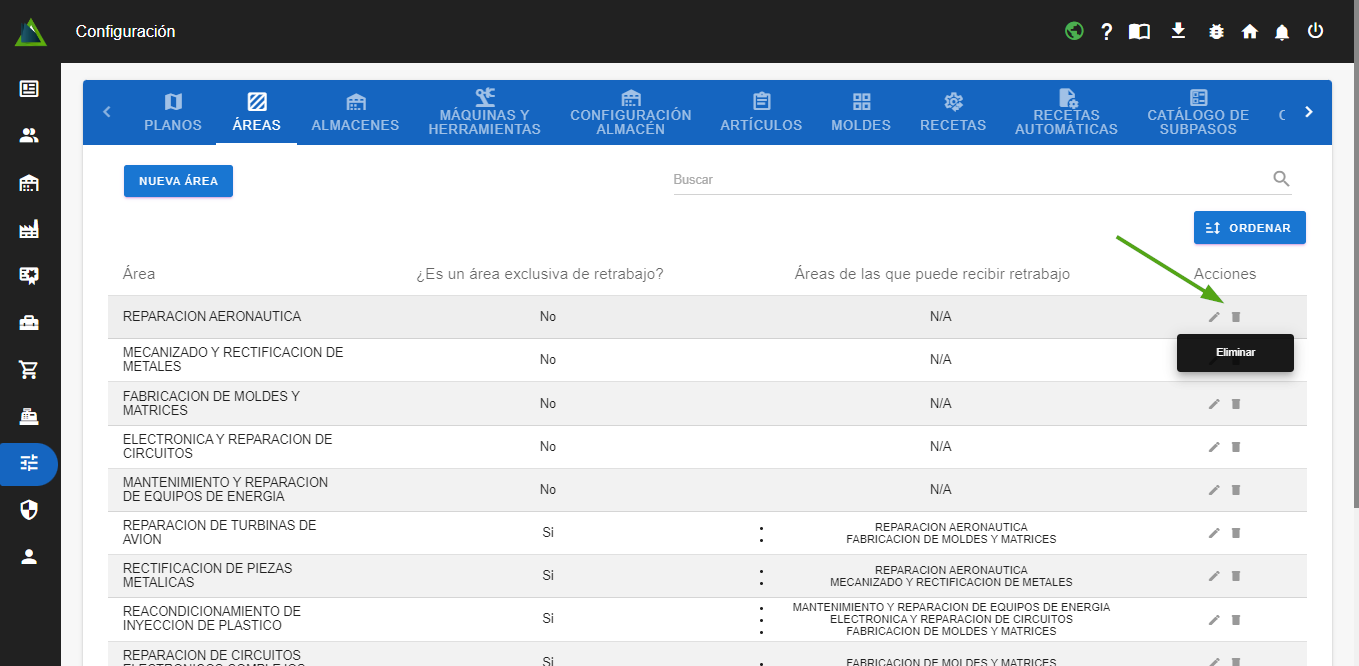Delete the RECTIFICACION DE PIEZAS METALICAS row
This screenshot has width=1359, height=666.
coord(1235,576)
